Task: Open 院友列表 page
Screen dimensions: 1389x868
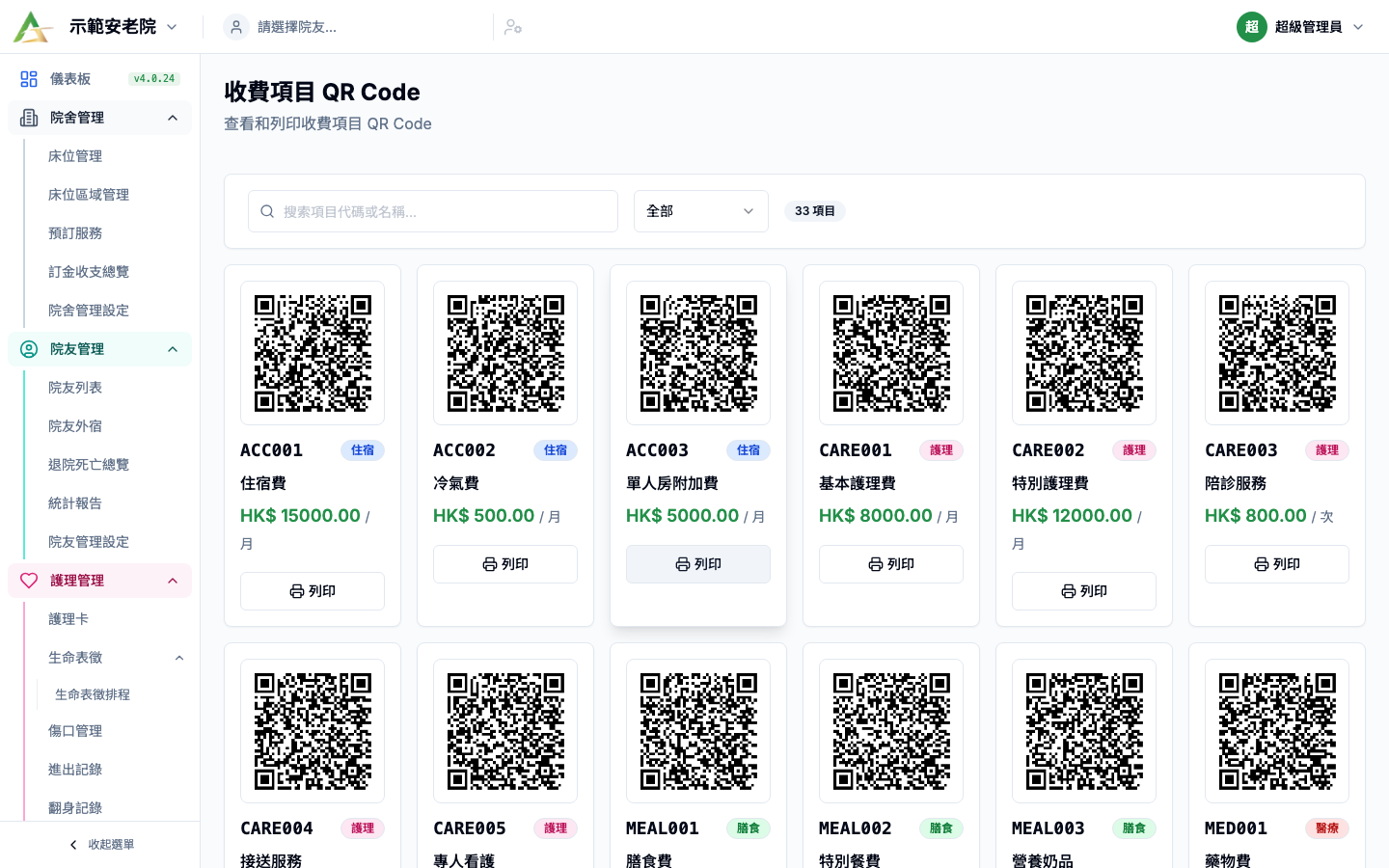Action: click(x=75, y=388)
